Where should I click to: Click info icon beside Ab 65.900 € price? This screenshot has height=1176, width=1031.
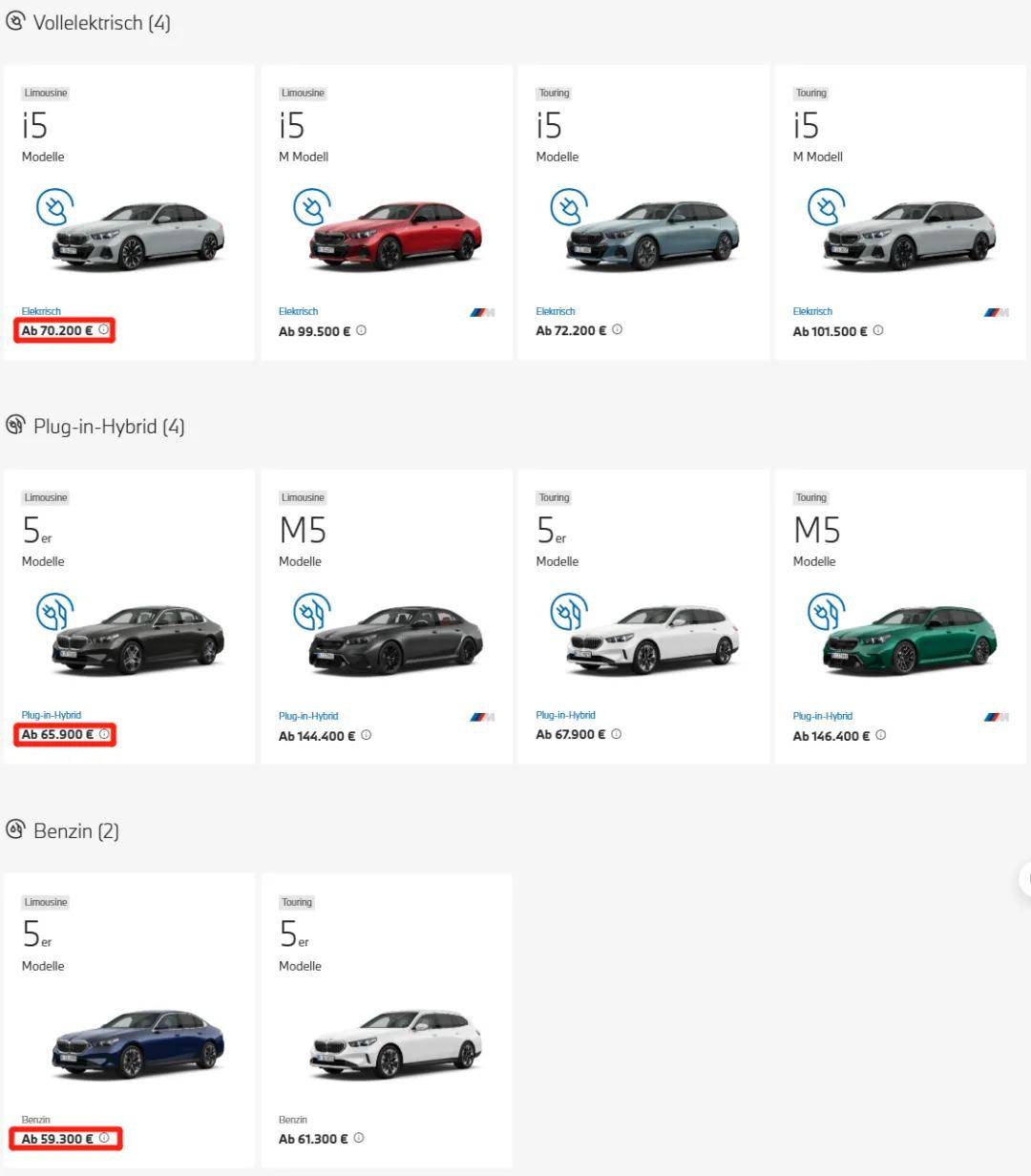click(x=104, y=734)
